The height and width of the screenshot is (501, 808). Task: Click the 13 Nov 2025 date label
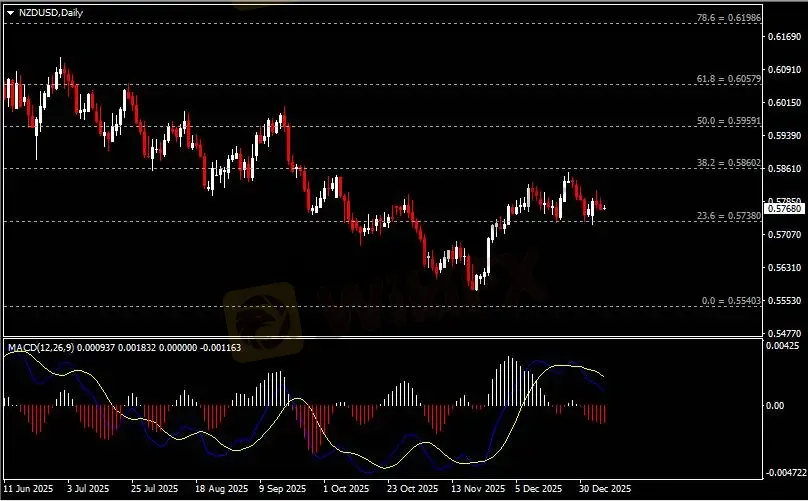[478, 488]
